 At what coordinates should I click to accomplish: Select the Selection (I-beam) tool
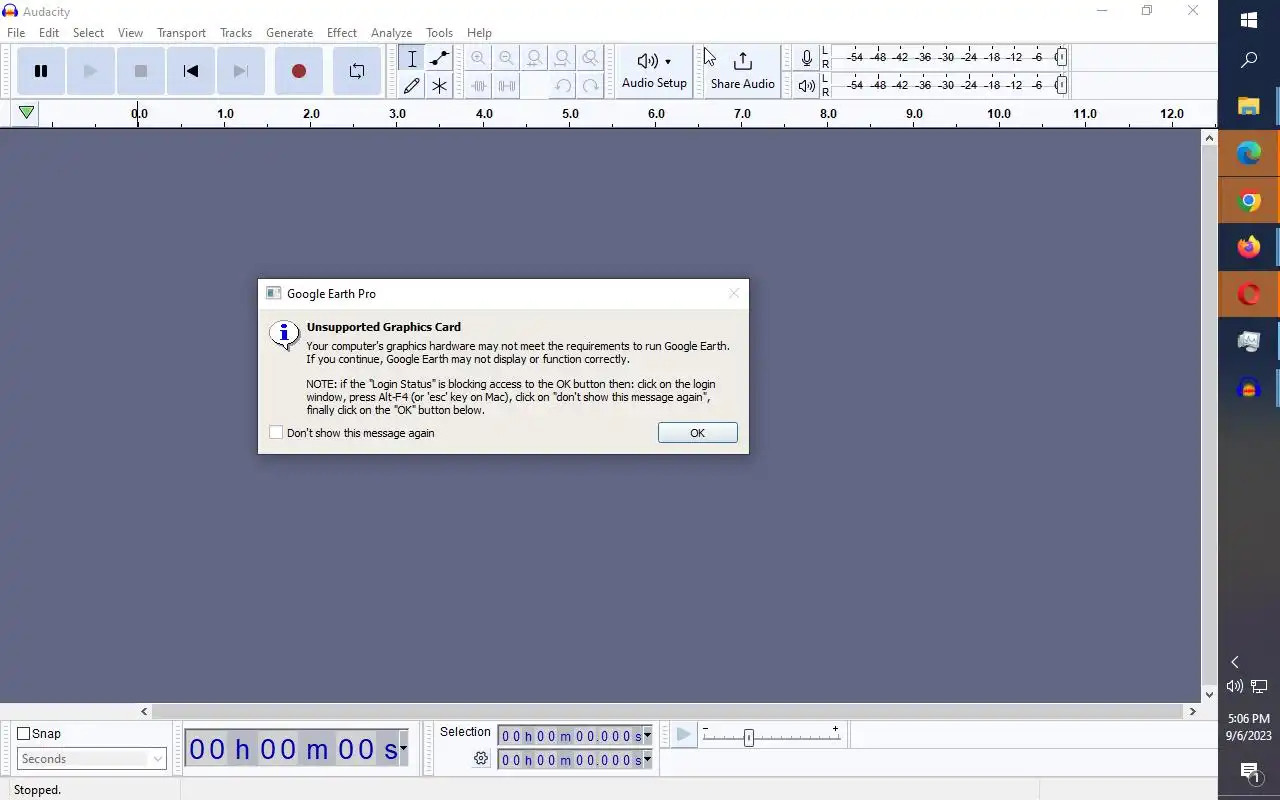click(411, 58)
